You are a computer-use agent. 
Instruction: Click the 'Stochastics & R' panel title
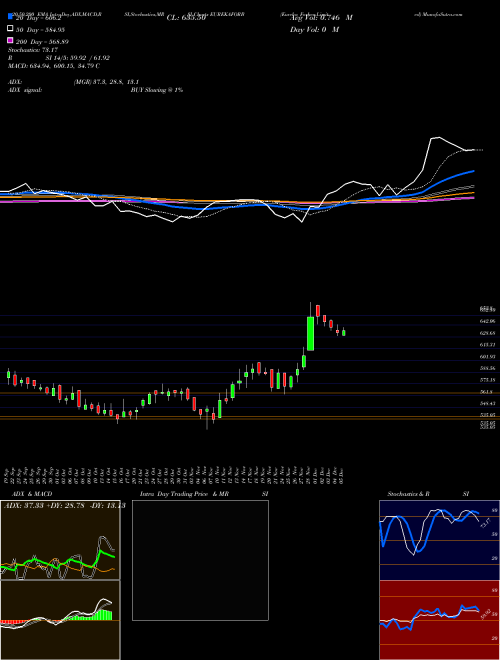(408, 494)
